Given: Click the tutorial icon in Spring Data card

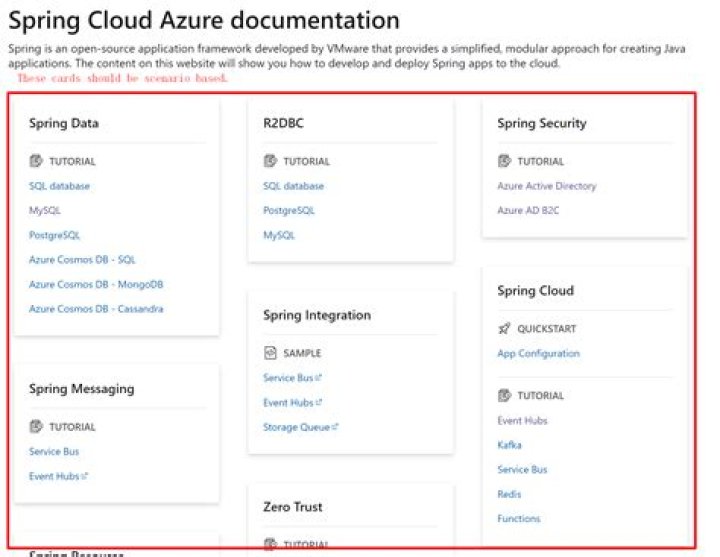Looking at the screenshot, I should [x=36, y=161].
